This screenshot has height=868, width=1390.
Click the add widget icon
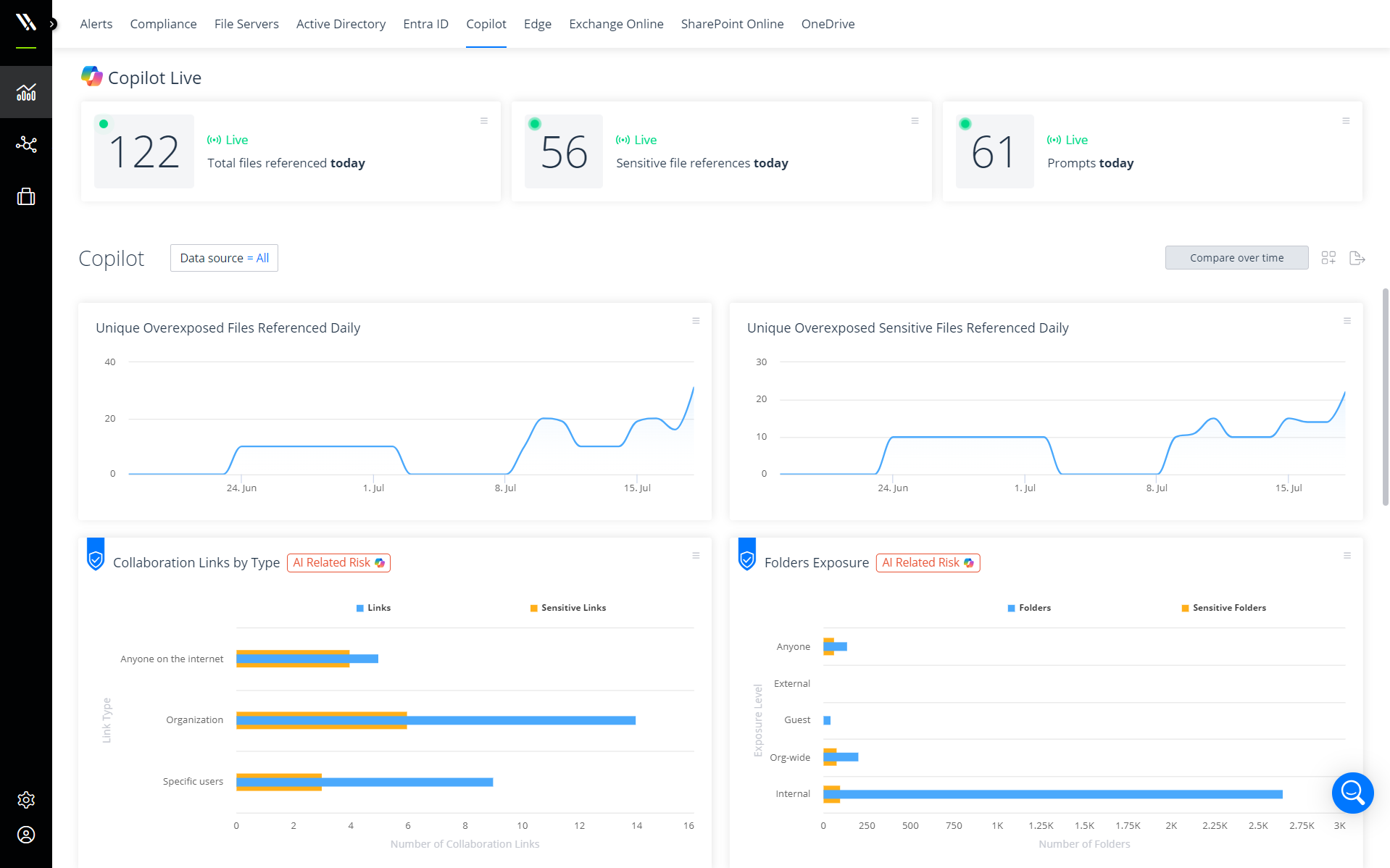pyautogui.click(x=1328, y=258)
